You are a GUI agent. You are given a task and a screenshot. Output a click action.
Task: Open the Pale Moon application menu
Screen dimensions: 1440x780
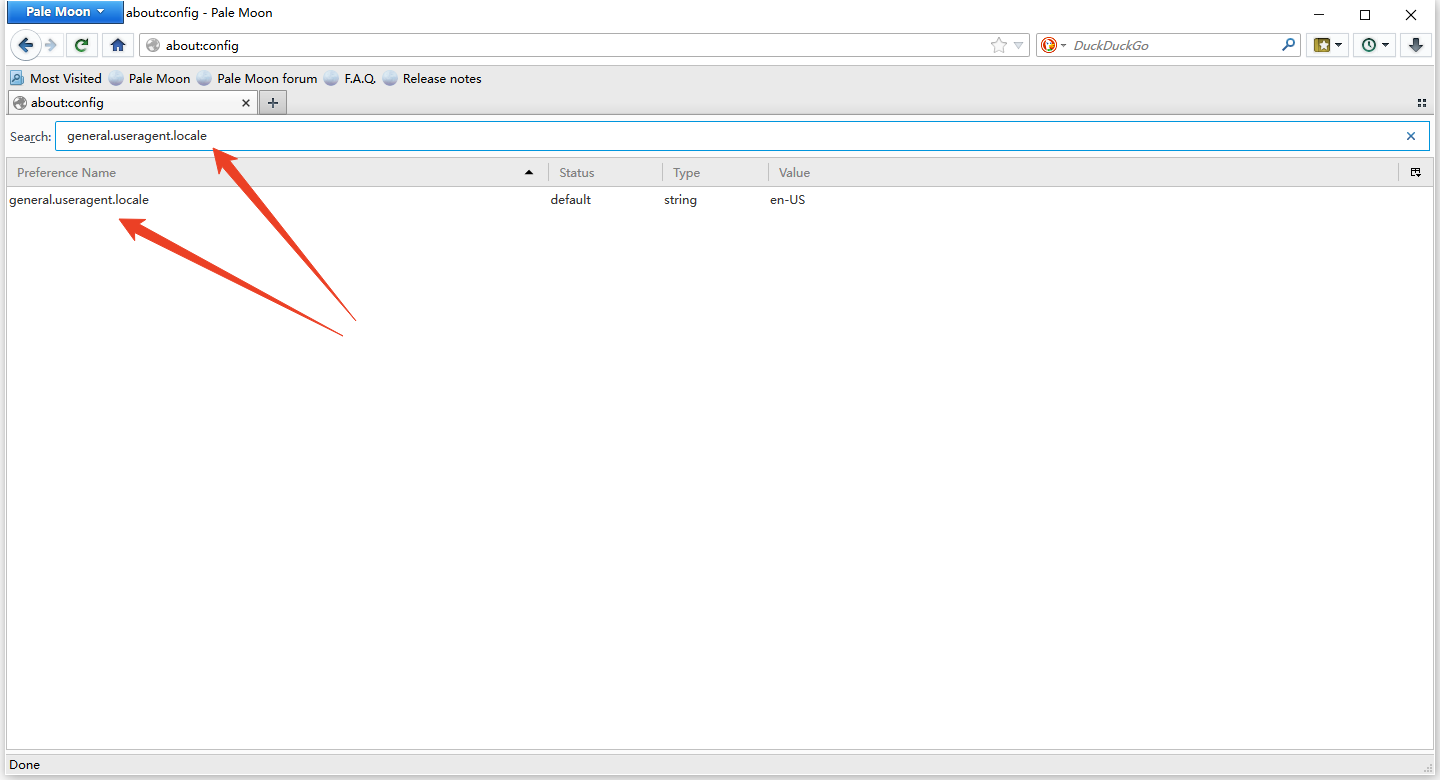tap(65, 12)
